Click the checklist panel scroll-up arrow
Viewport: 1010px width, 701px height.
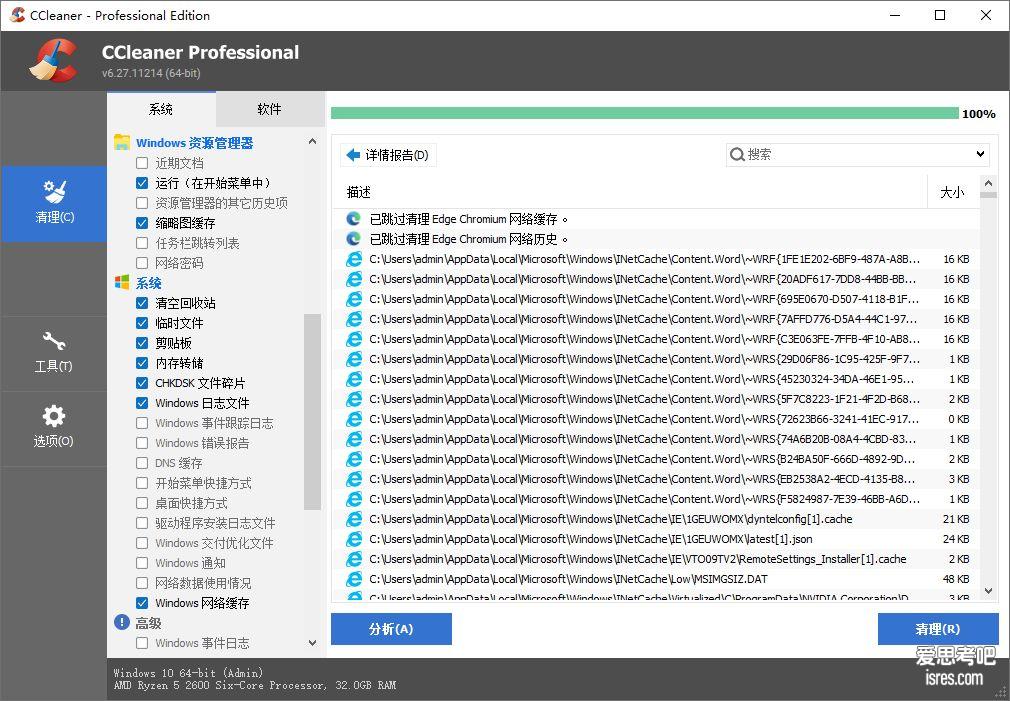(312, 141)
